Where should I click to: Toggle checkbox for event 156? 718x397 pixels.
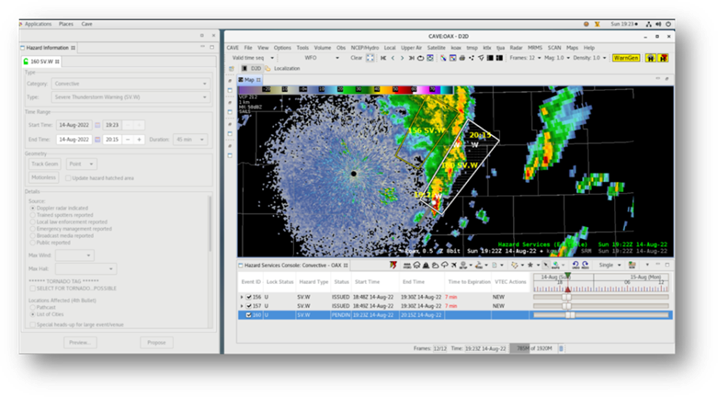(x=249, y=297)
